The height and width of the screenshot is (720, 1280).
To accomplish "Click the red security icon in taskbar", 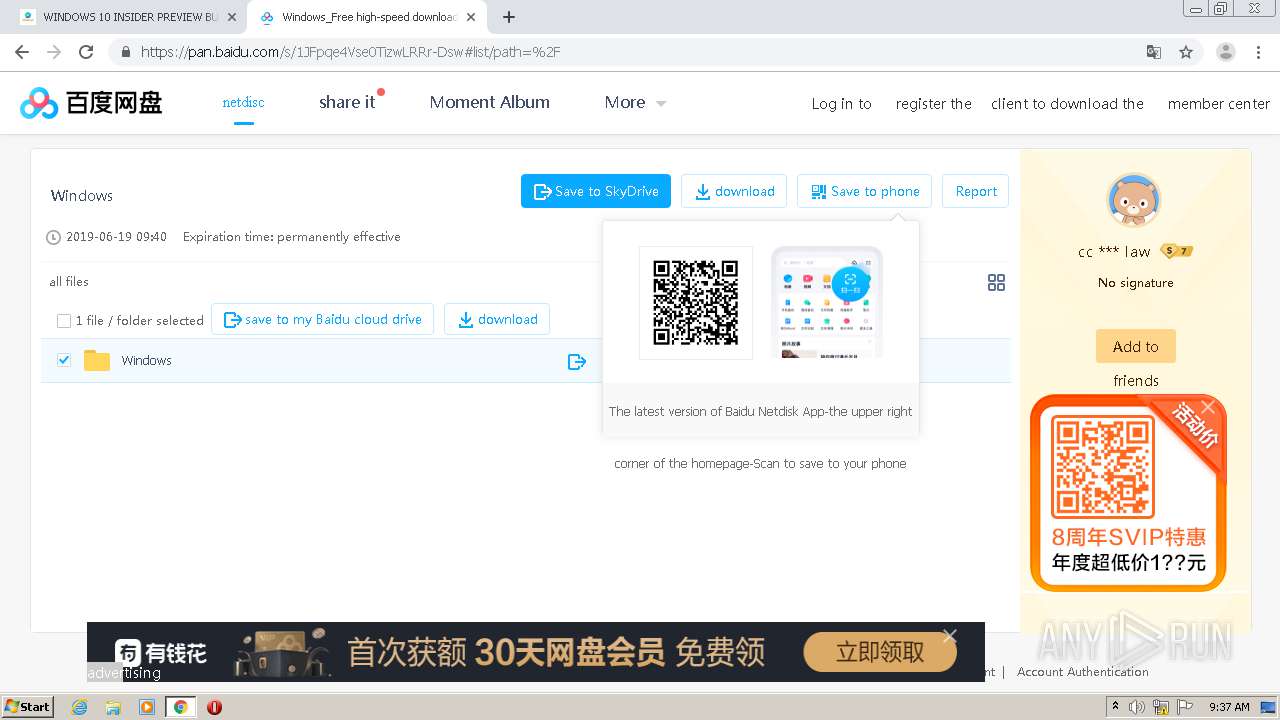I will [x=214, y=707].
